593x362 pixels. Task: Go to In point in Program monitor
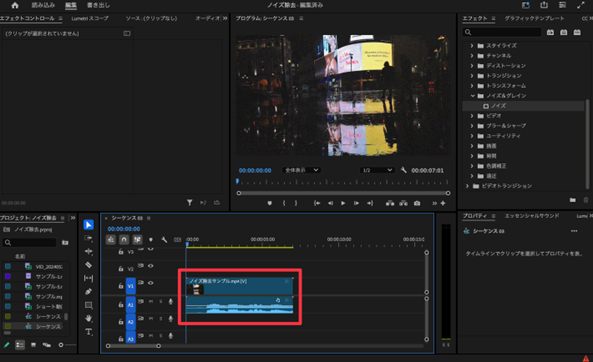[x=317, y=203]
